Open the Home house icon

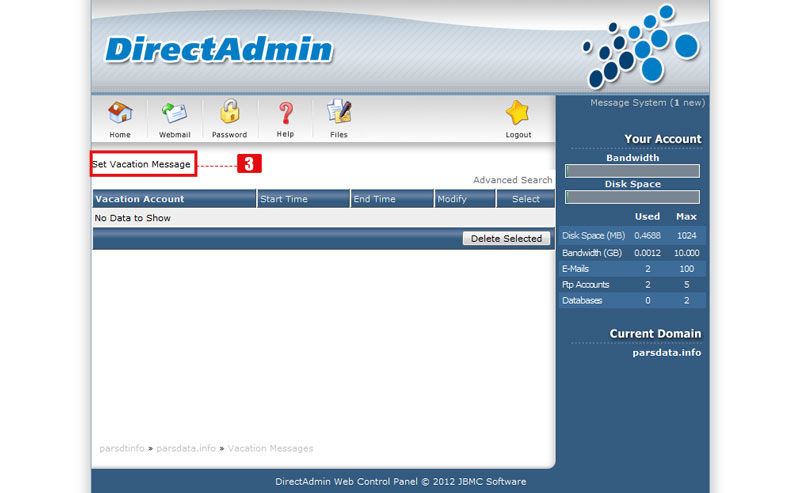(120, 113)
